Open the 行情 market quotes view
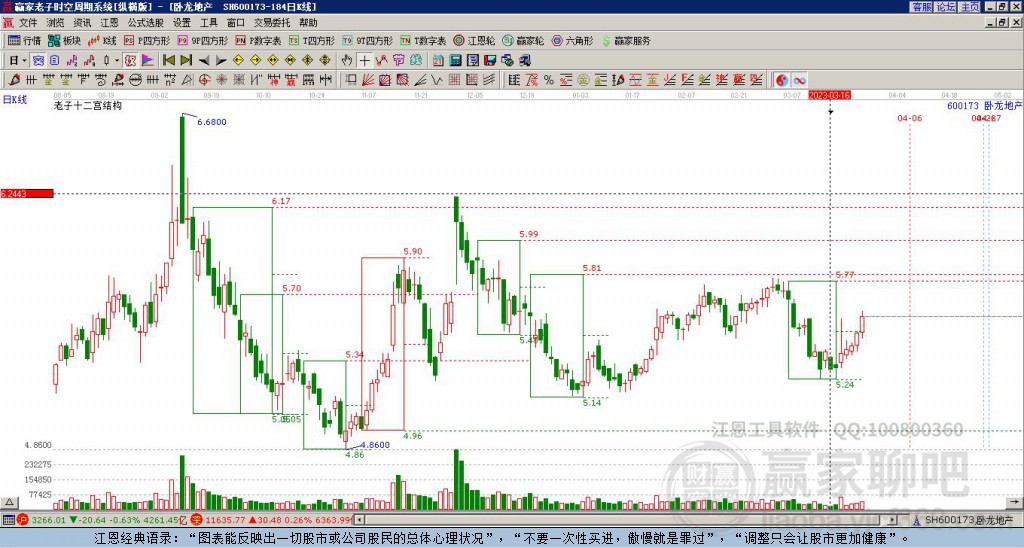This screenshot has height=548, width=1024. coord(24,40)
